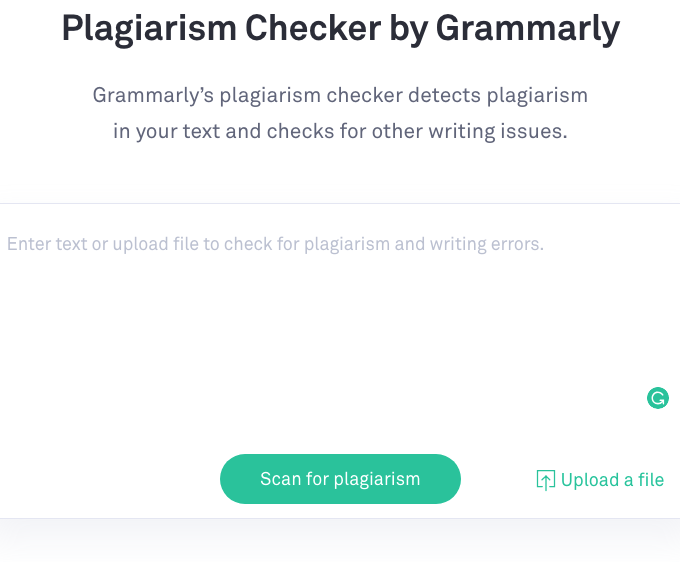Click the Plagiarism Checker by Grammarly heading
Viewport: 680px width, 562px height.
[x=340, y=29]
